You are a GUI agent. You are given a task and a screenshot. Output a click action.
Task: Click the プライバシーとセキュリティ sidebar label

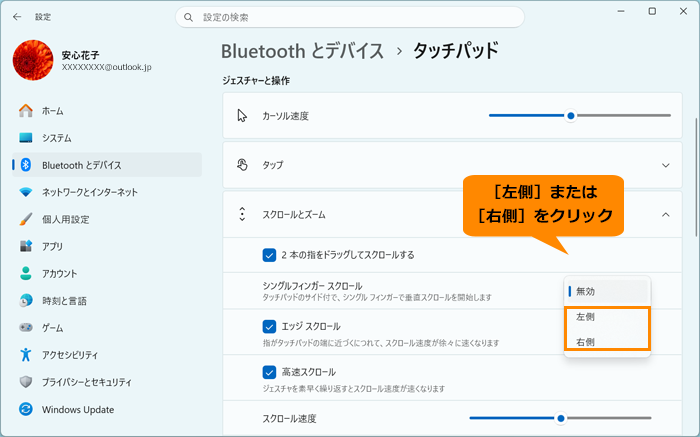coord(87,382)
